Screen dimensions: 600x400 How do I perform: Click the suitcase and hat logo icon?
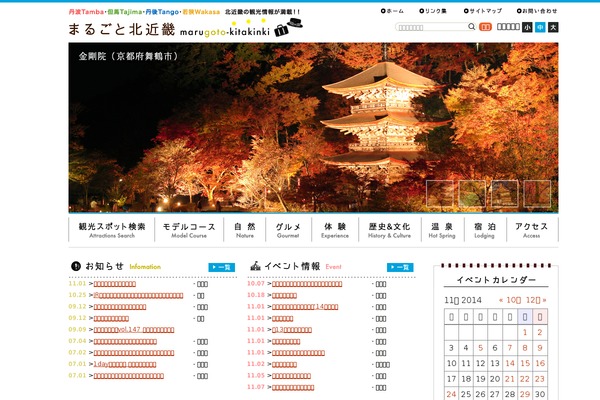(x=288, y=27)
